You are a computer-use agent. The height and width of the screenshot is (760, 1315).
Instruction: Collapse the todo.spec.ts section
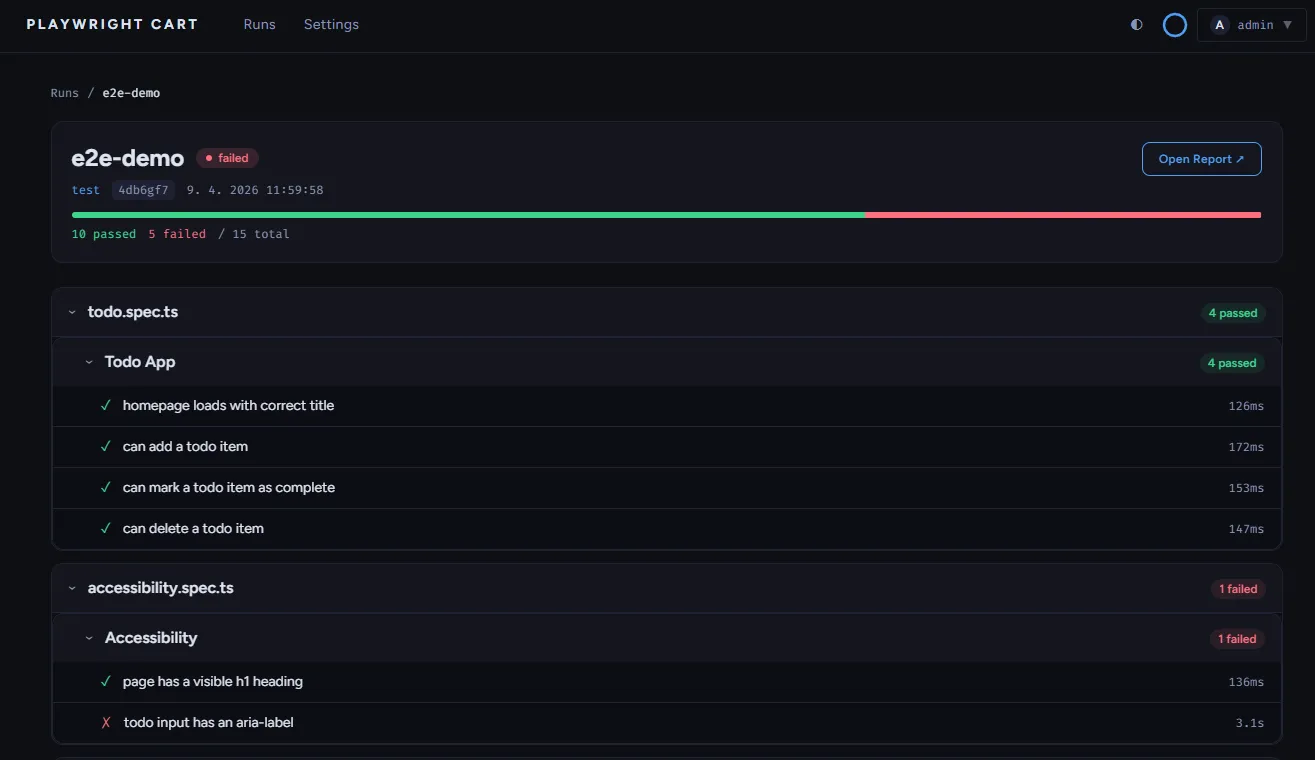71,312
